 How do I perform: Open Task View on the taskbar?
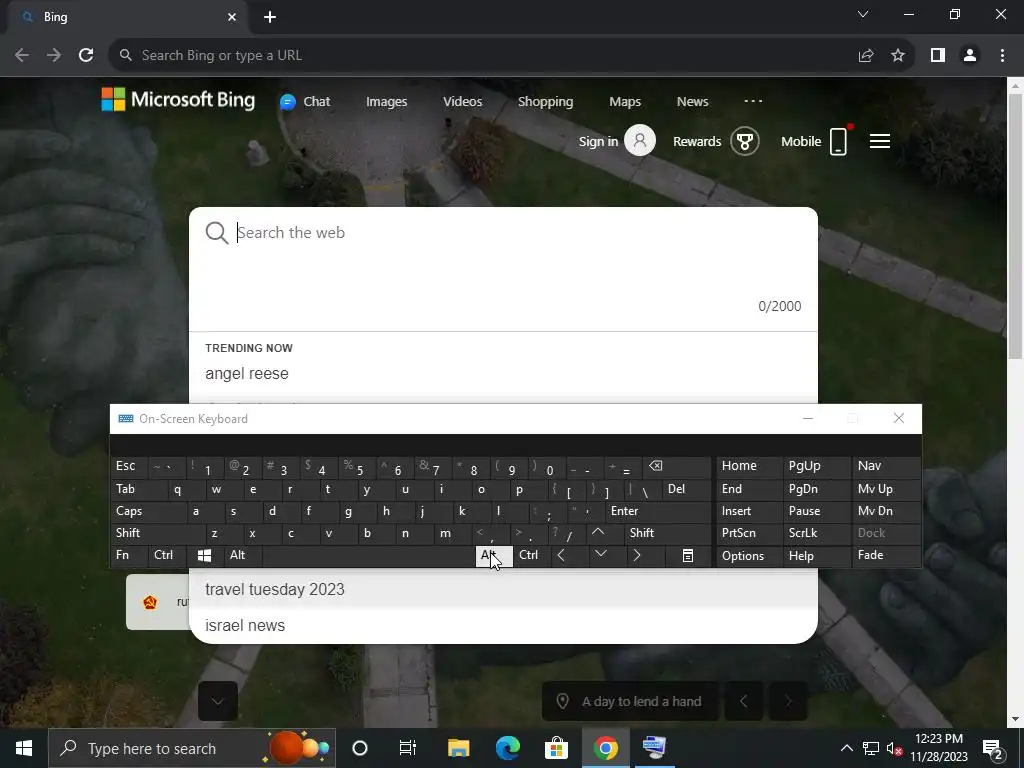tap(408, 748)
